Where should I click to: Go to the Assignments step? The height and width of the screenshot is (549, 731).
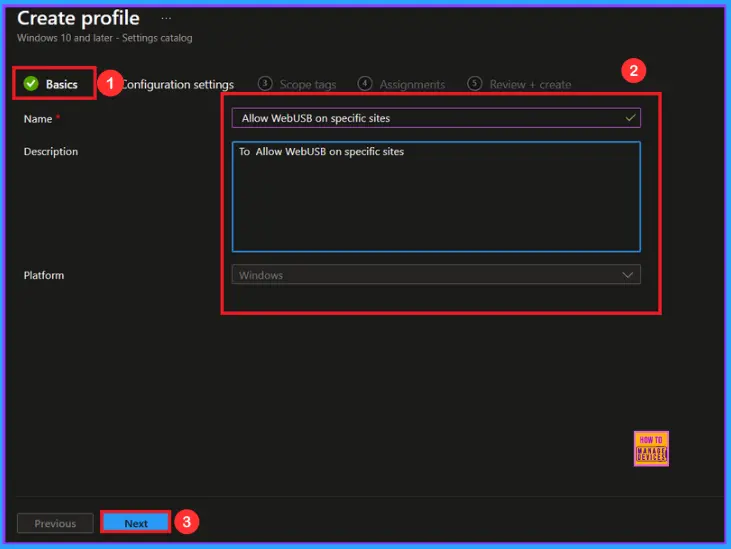[x=412, y=84]
